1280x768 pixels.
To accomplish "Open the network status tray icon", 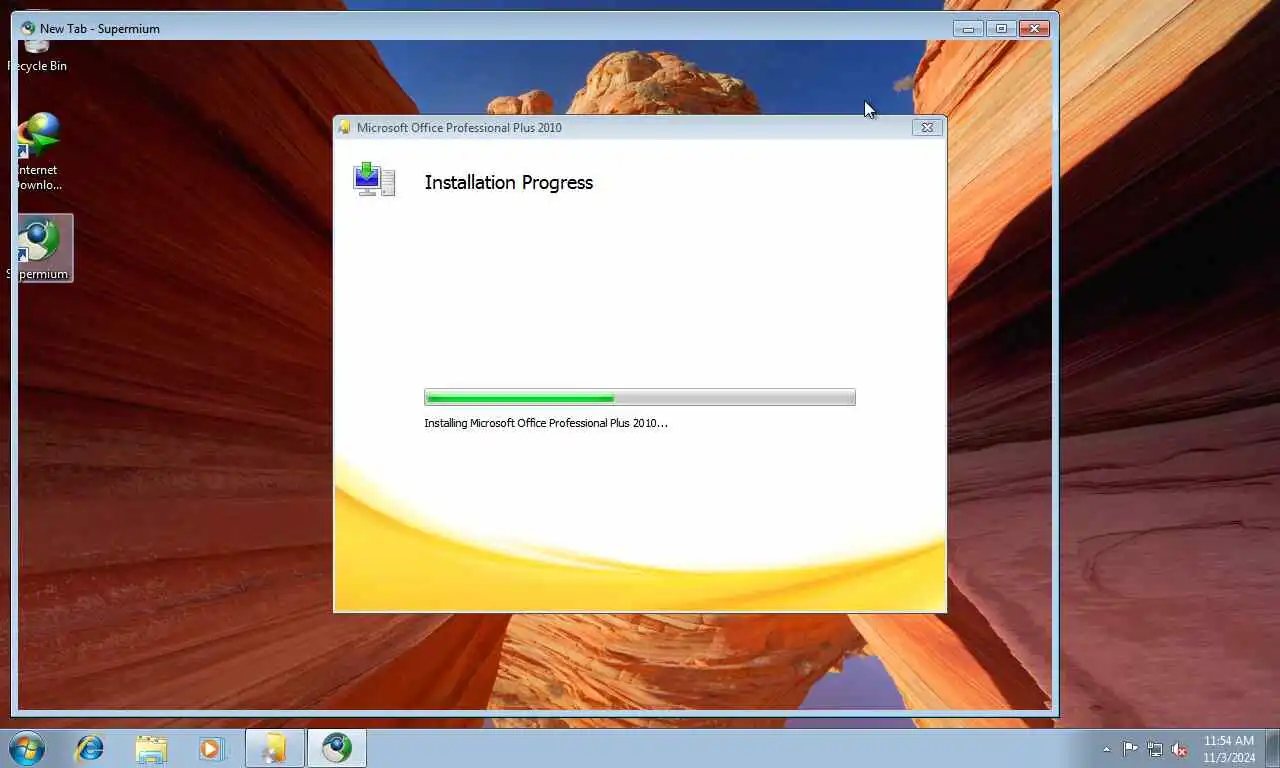I will tap(1155, 749).
